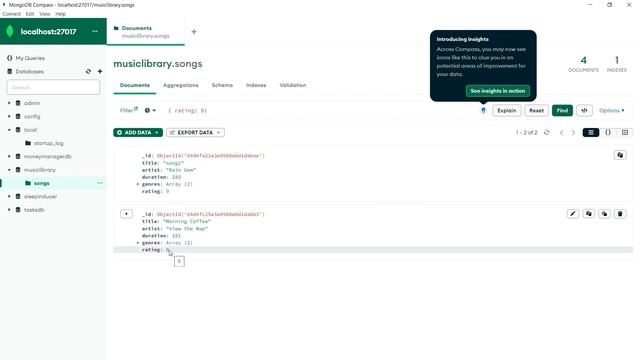Click the insights lightbulb icon
This screenshot has height=360, width=640.
point(483,111)
